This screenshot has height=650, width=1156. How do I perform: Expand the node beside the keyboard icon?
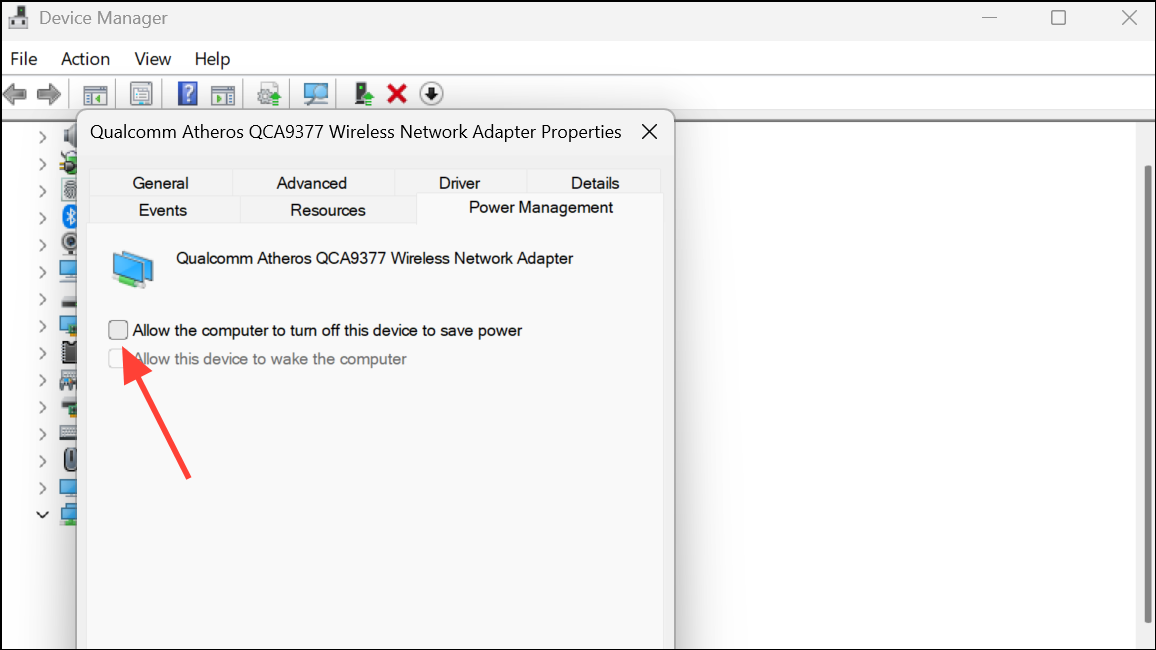(42, 434)
